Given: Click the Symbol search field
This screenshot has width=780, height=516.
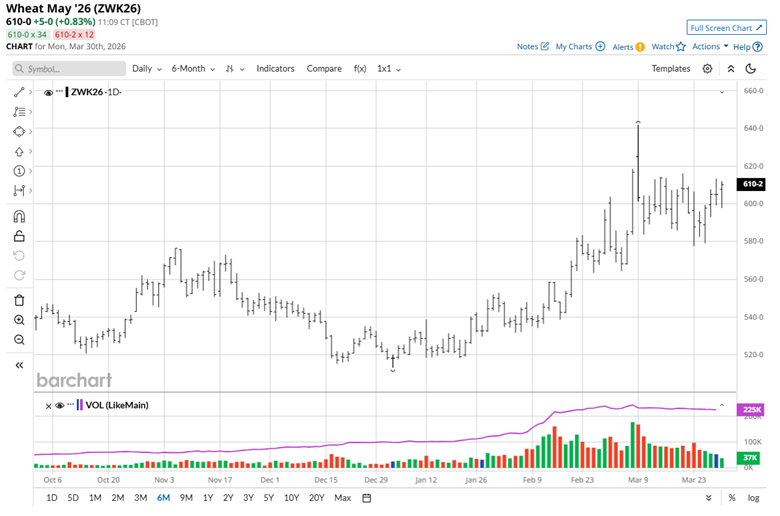Looking at the screenshot, I should (x=68, y=69).
